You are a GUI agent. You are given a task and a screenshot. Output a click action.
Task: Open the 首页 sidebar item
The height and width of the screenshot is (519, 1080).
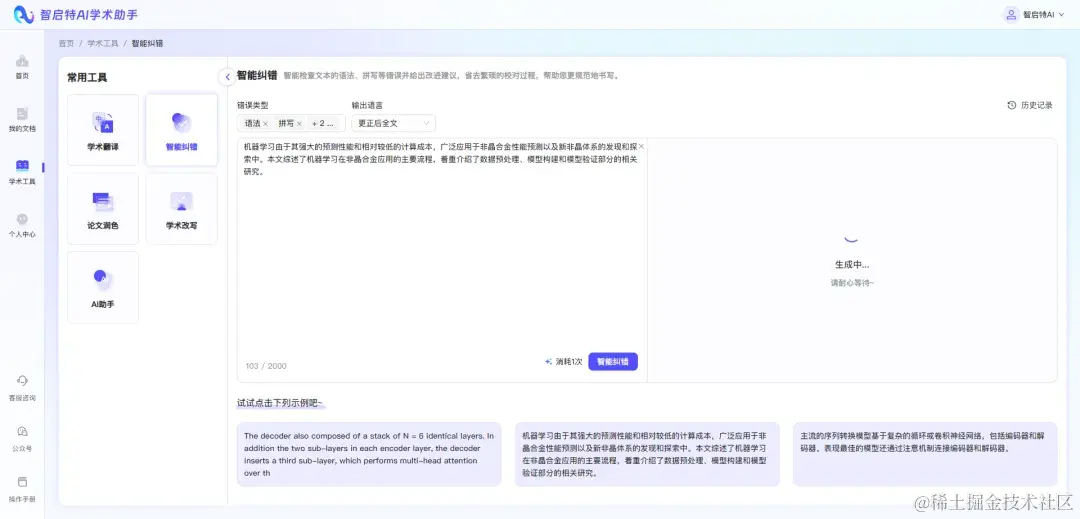click(x=22, y=67)
